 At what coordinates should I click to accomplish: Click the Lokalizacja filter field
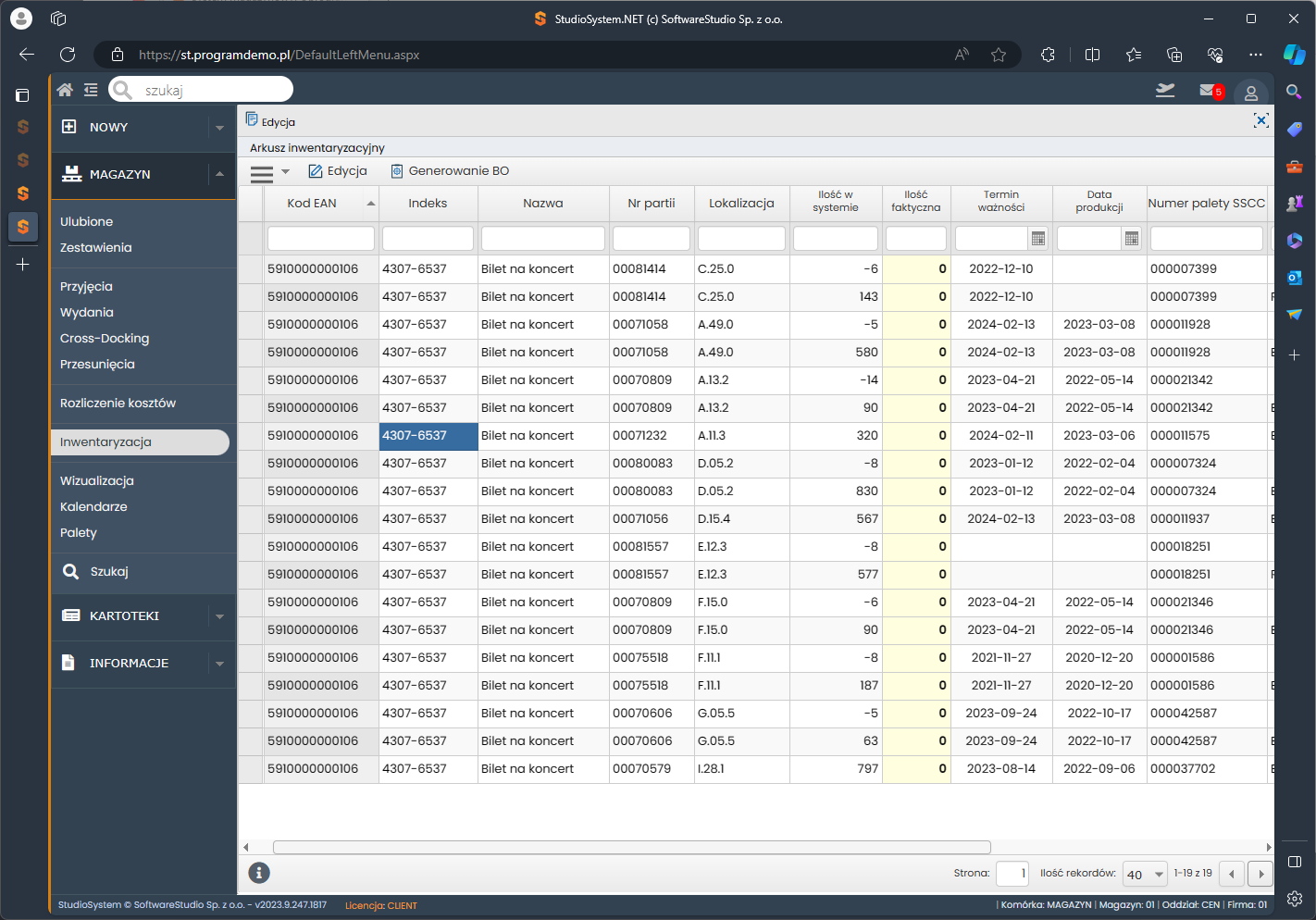coord(741,239)
